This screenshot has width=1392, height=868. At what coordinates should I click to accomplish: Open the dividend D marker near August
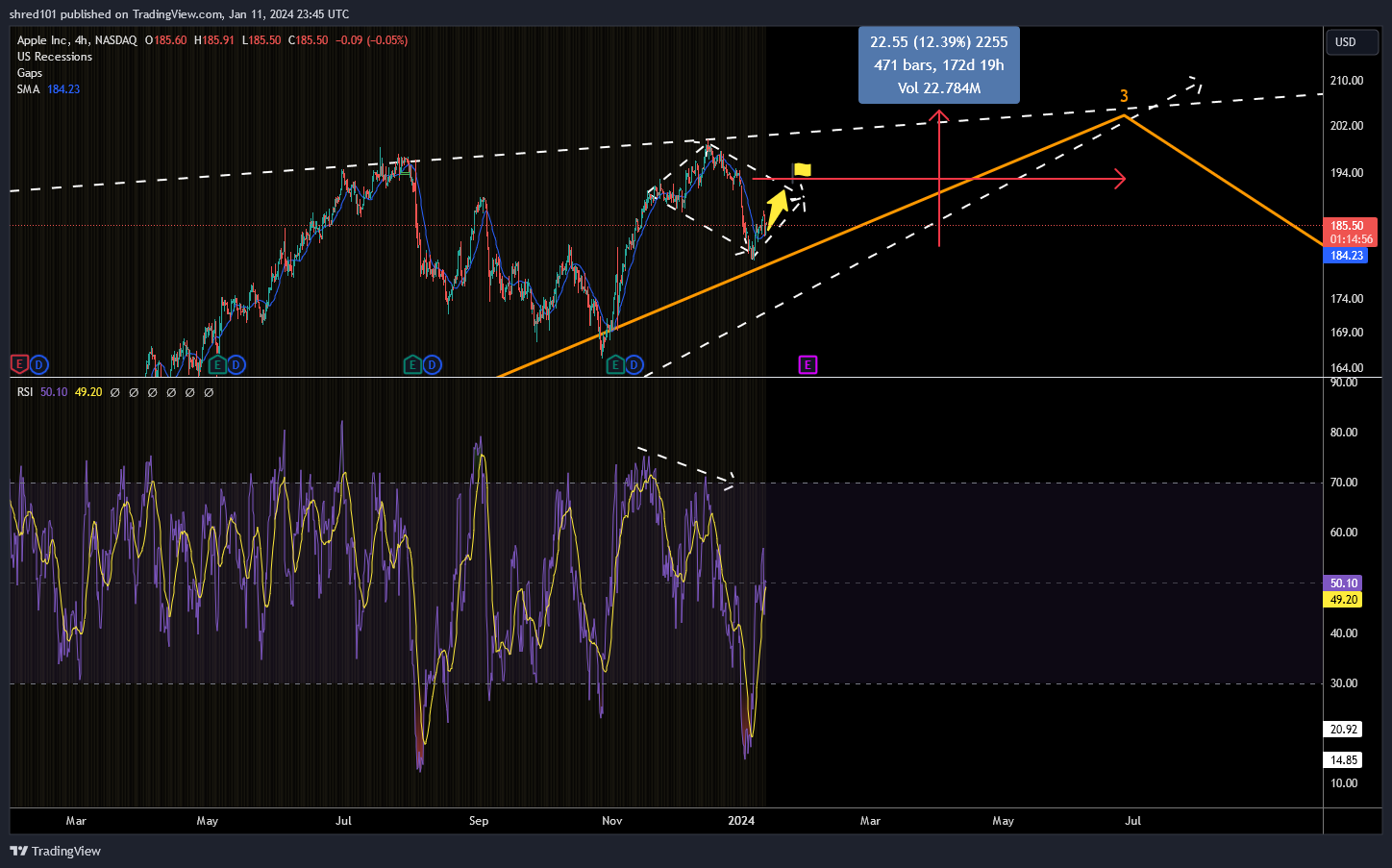432,364
